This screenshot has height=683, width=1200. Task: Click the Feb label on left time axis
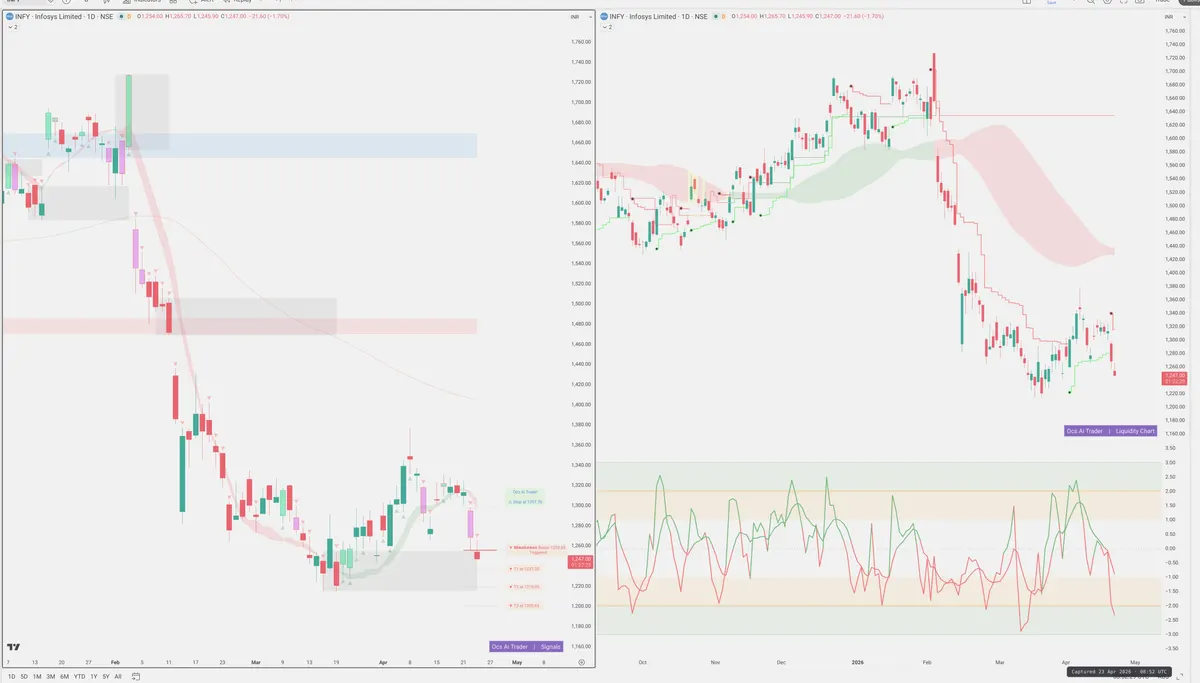coord(115,662)
